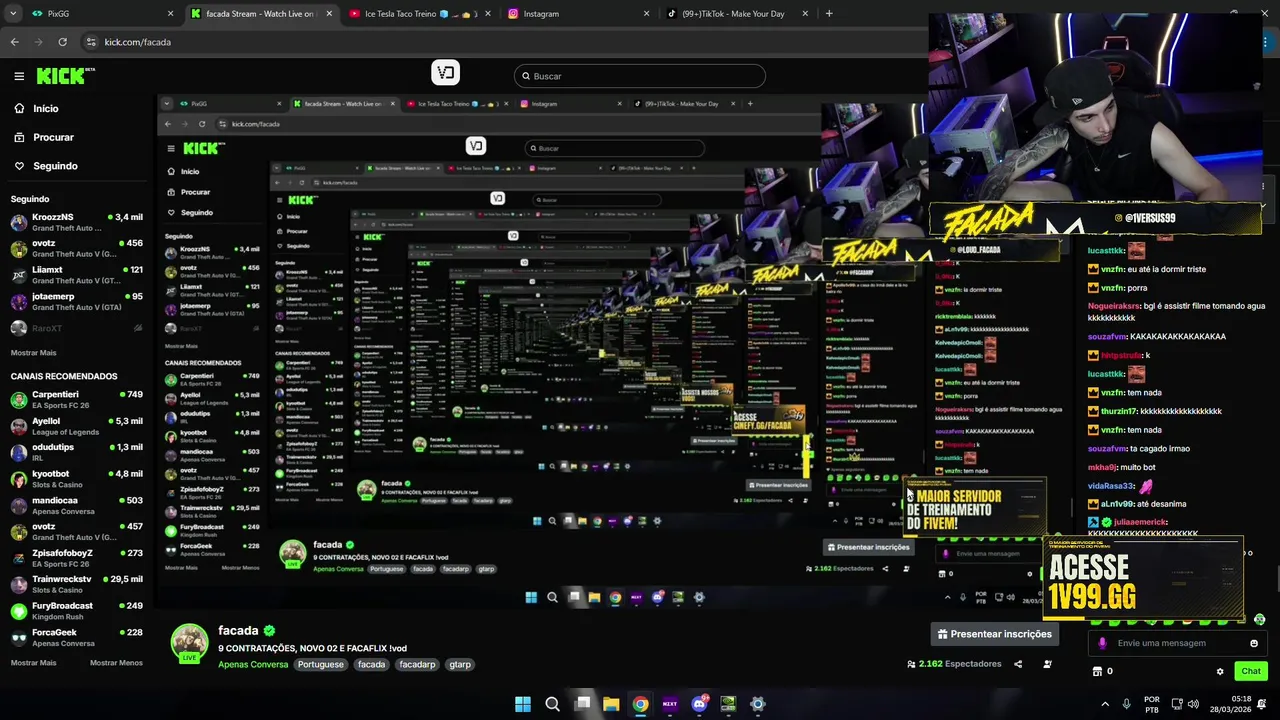Screen dimensions: 1280x720
Task: Open tab search dropdown in Chrome
Action: tap(11, 14)
